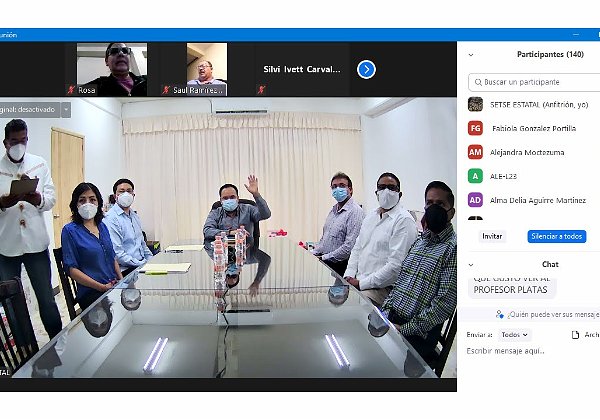Select Alma Delia Aguirre Martinez name
The width and height of the screenshot is (600, 420).
pyautogui.click(x=538, y=200)
